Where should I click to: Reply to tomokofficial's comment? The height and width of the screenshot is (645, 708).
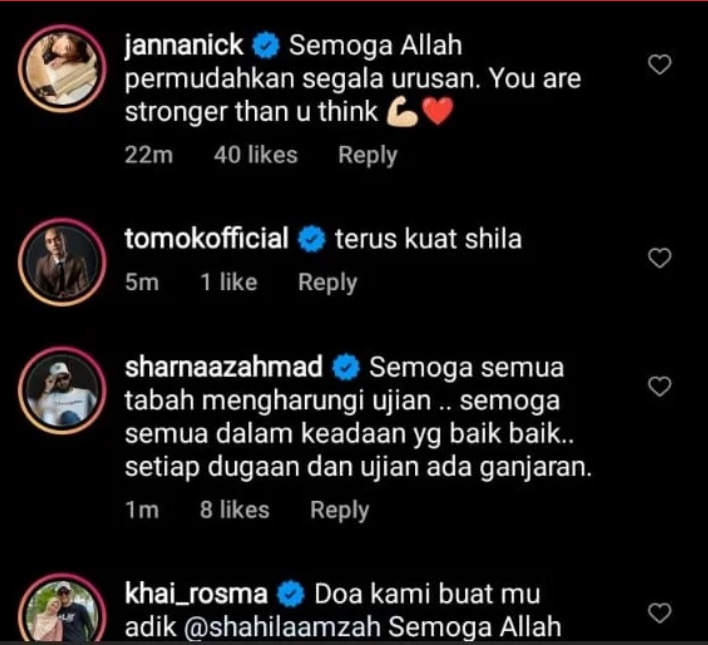[x=327, y=283]
